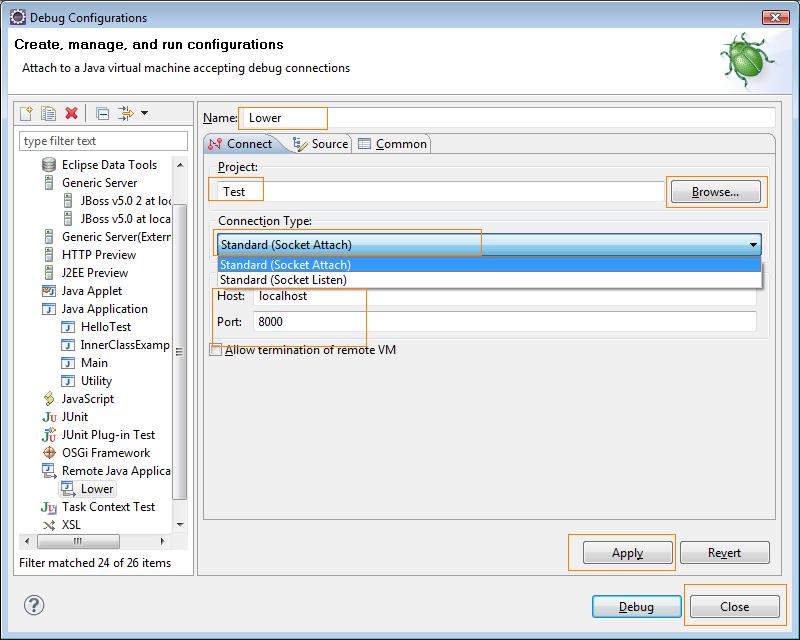The width and height of the screenshot is (800, 640).
Task: Click the Duplicate launch configuration icon
Action: pos(48,113)
